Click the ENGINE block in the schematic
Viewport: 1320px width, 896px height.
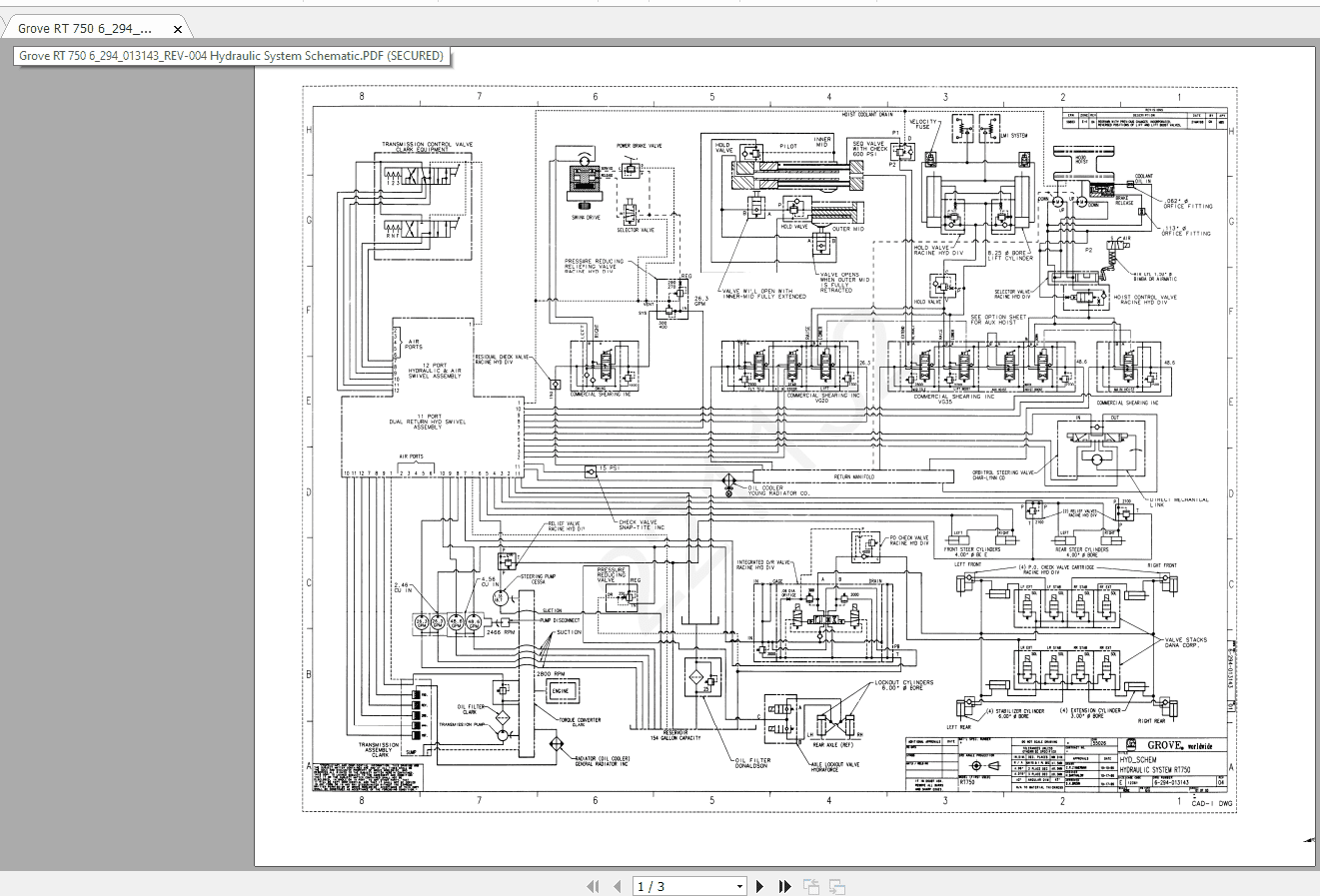[561, 691]
